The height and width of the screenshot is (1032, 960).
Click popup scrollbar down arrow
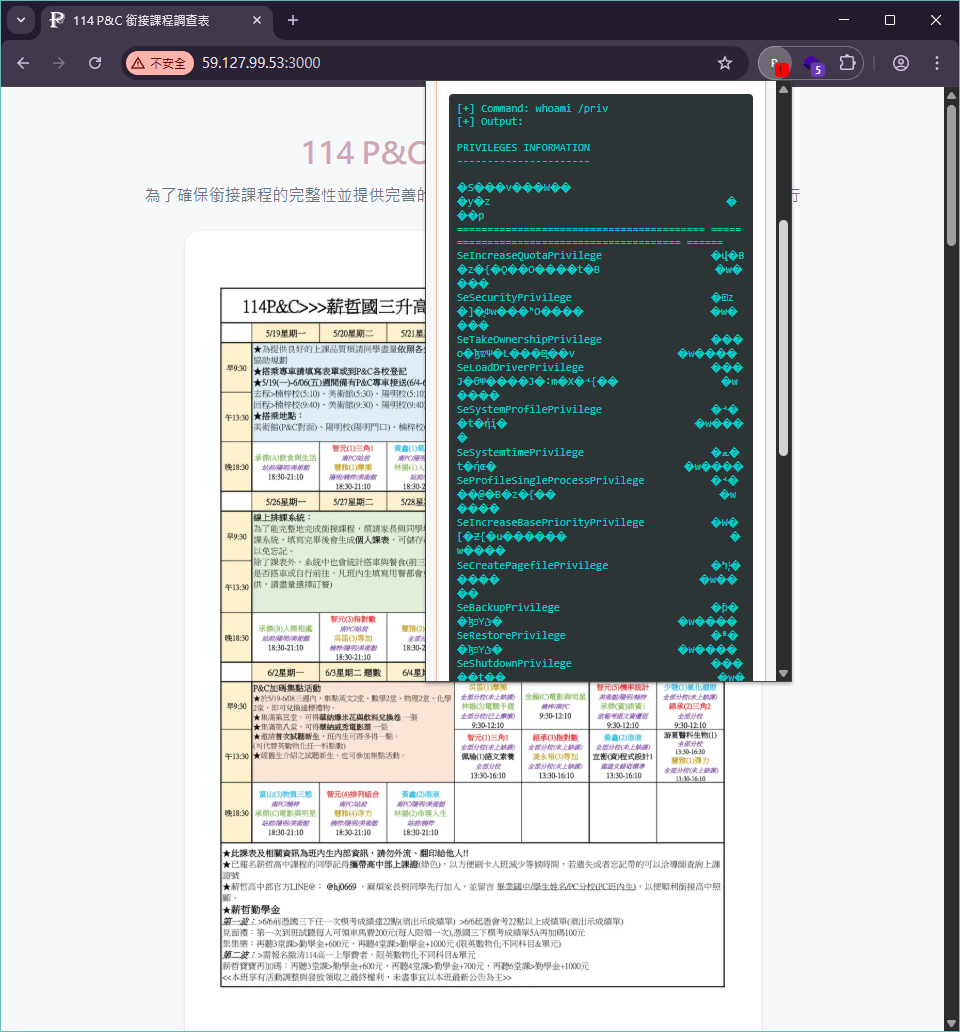coord(783,673)
